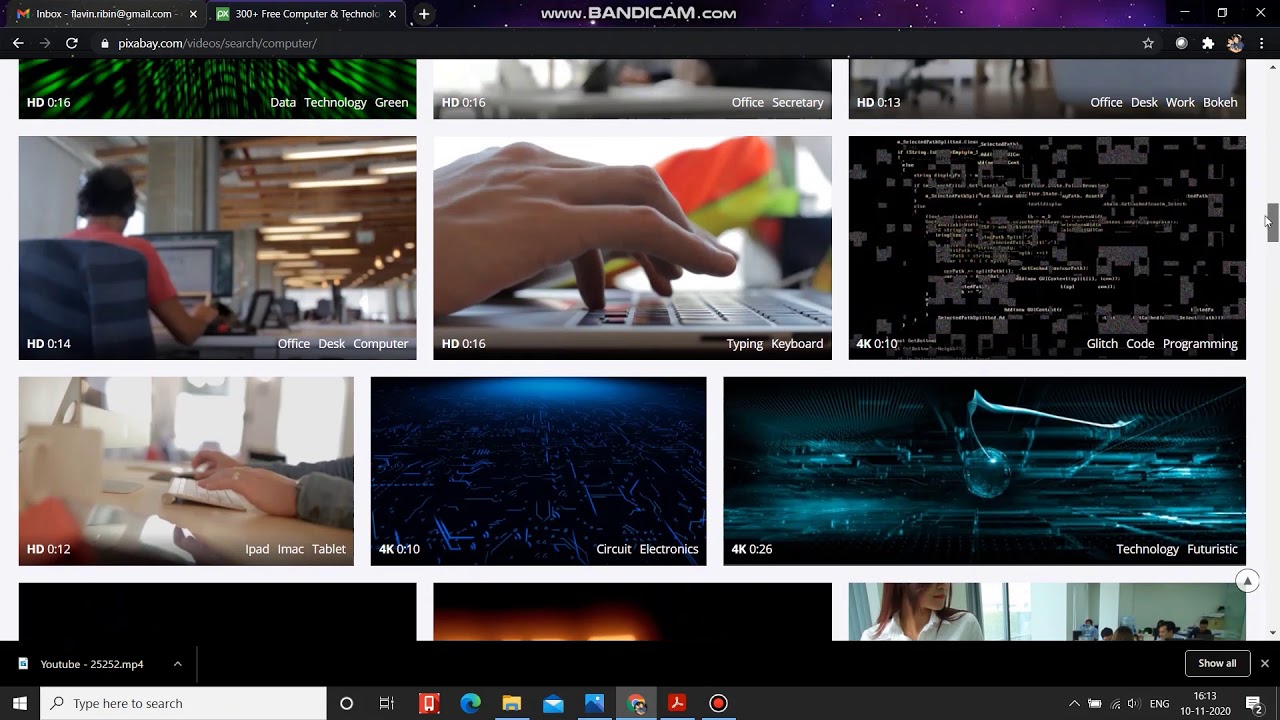
Task: Click the scroll-to-top arrow button
Action: 1247,580
